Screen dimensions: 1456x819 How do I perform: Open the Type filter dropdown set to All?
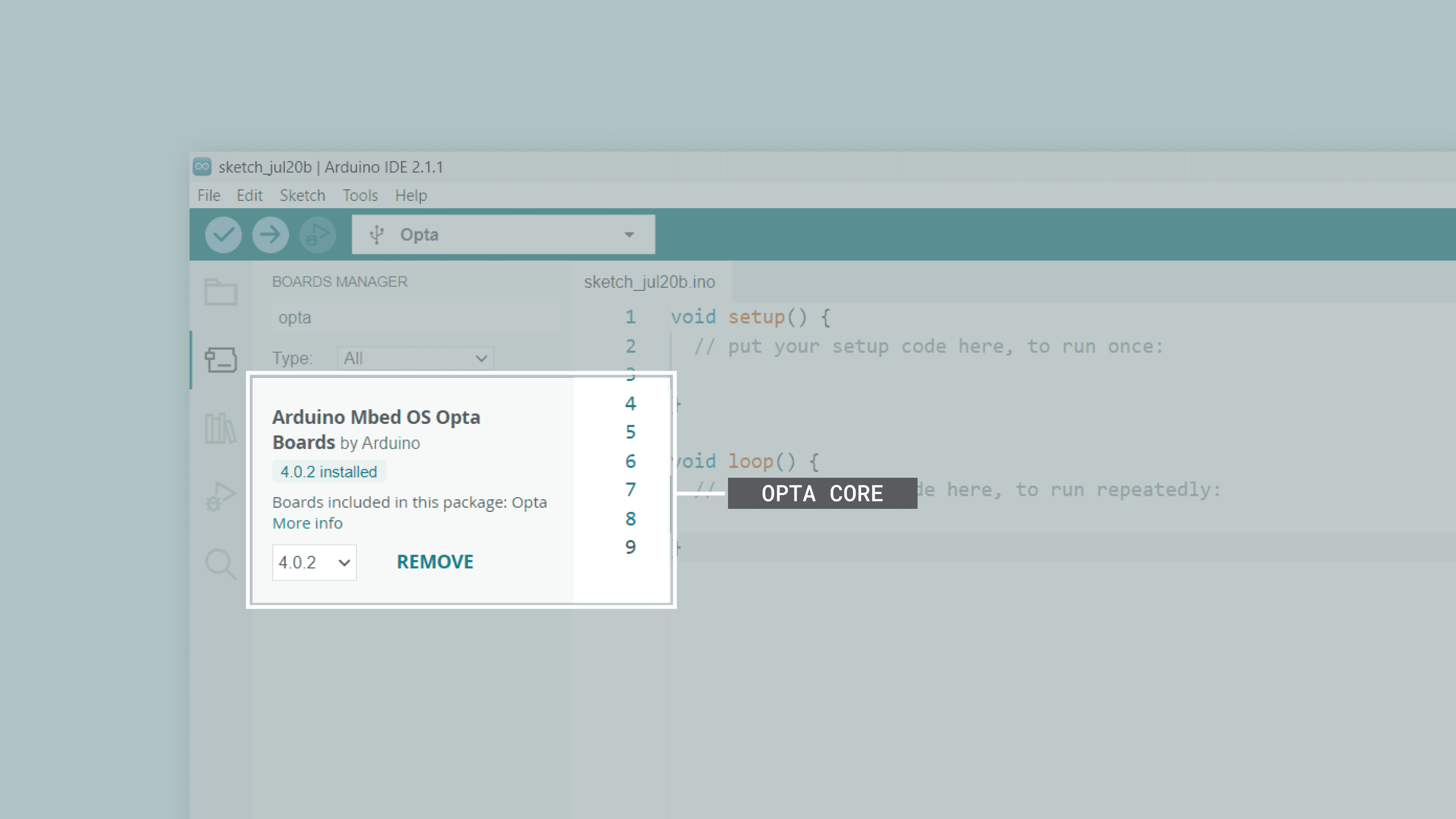coord(415,358)
